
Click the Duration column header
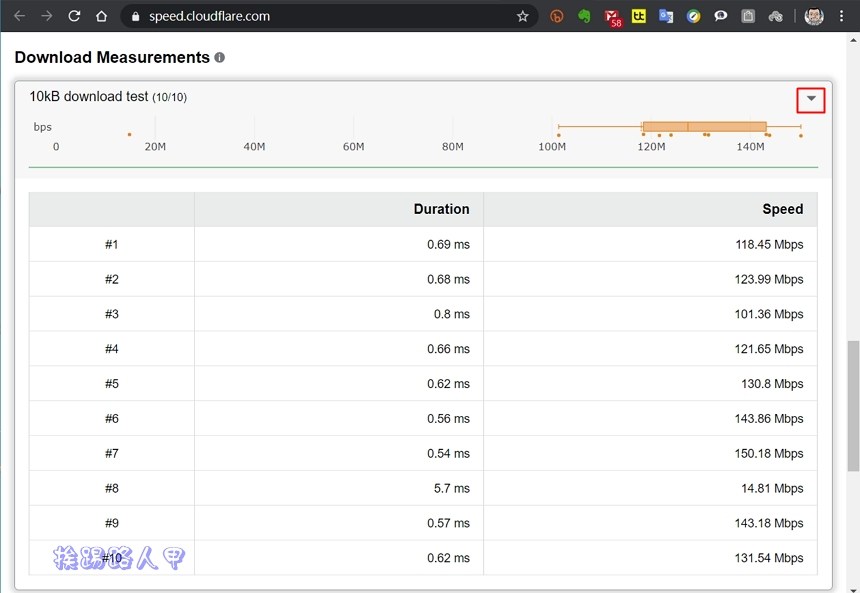coord(441,209)
